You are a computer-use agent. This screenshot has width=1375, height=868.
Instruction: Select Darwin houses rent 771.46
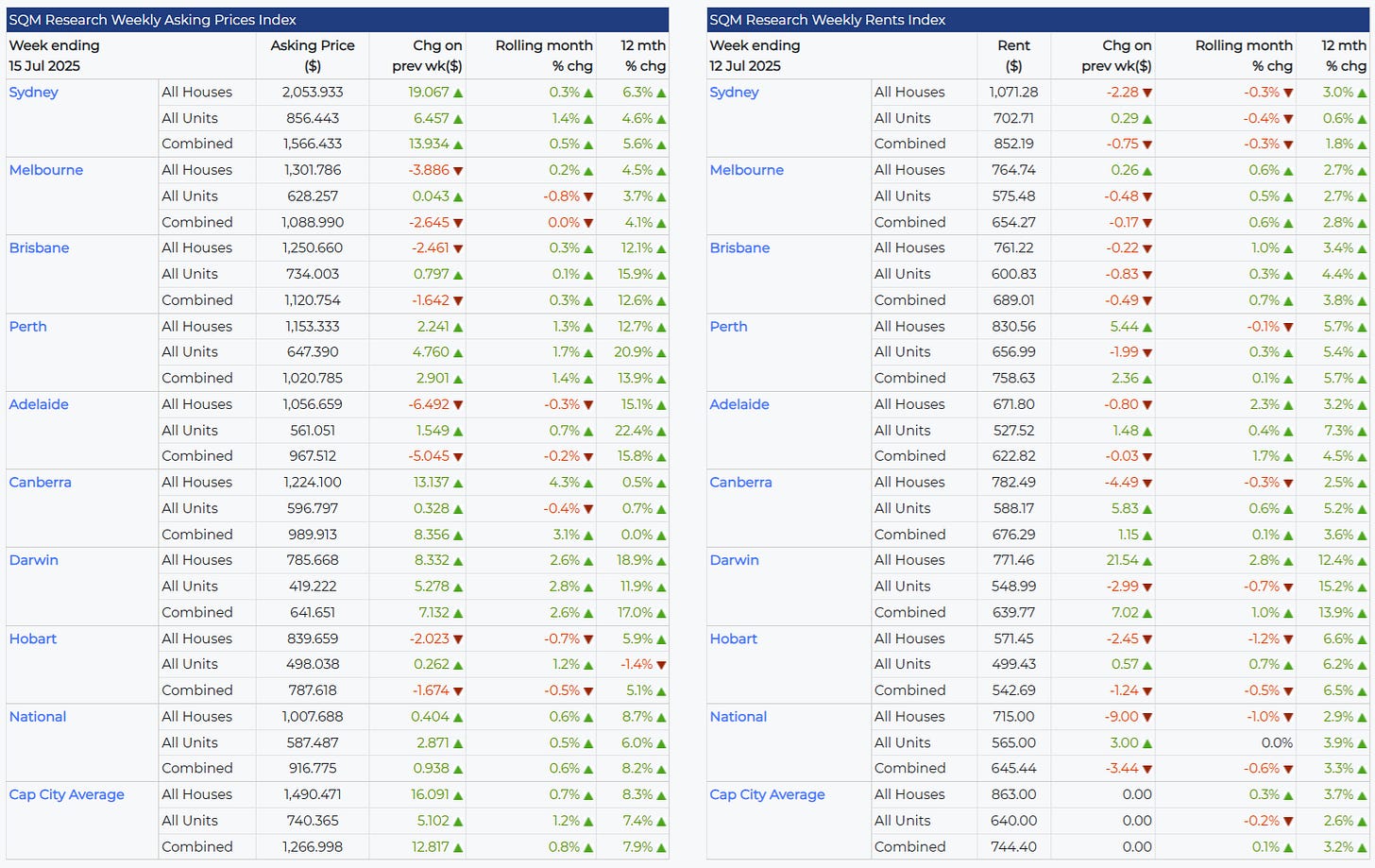[x=1013, y=560]
